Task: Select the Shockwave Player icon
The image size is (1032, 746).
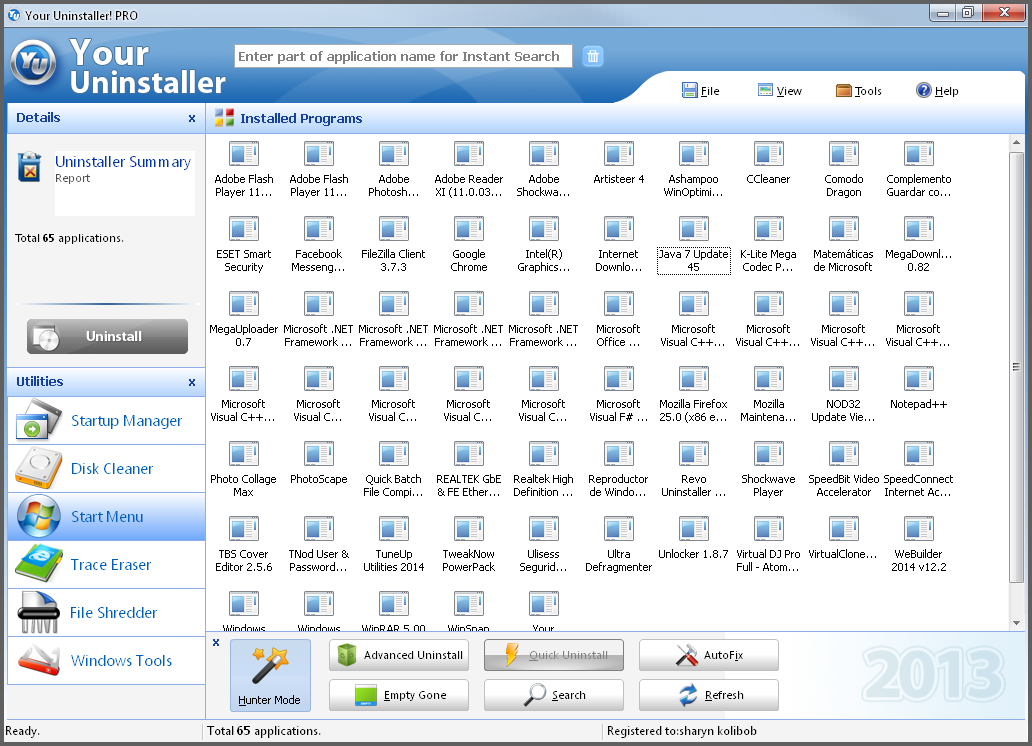Action: tap(768, 455)
